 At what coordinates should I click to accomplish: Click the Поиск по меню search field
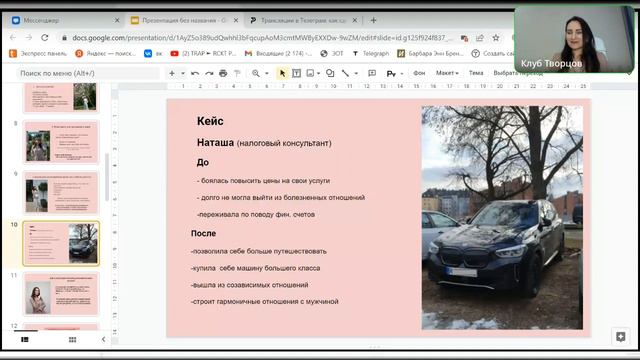(x=88, y=73)
